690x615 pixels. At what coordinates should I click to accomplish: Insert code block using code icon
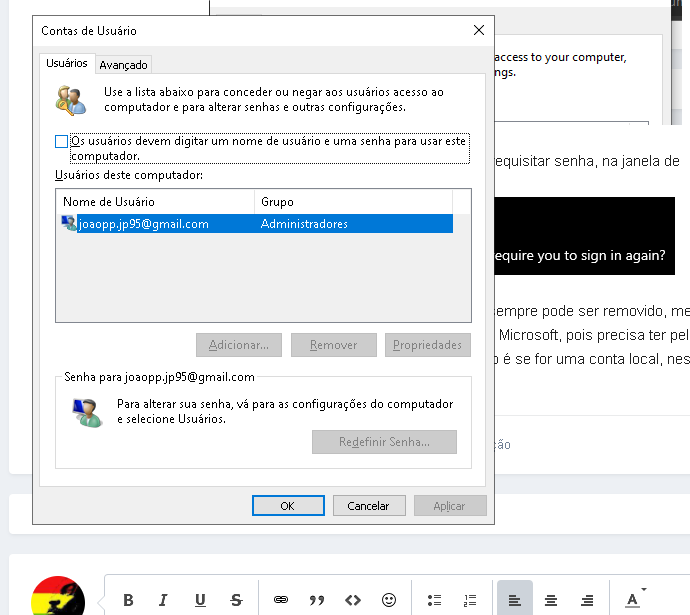pyautogui.click(x=353, y=600)
